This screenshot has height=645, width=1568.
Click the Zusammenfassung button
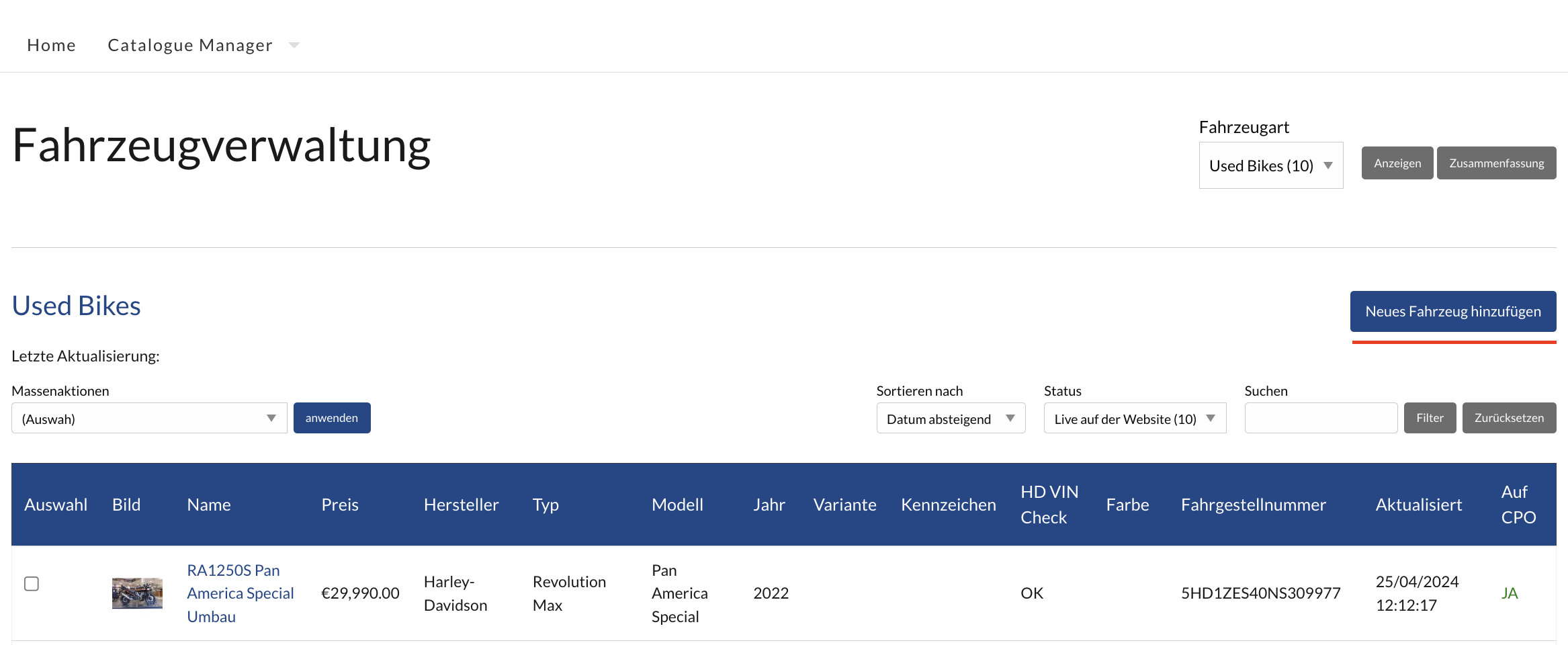(x=1496, y=163)
